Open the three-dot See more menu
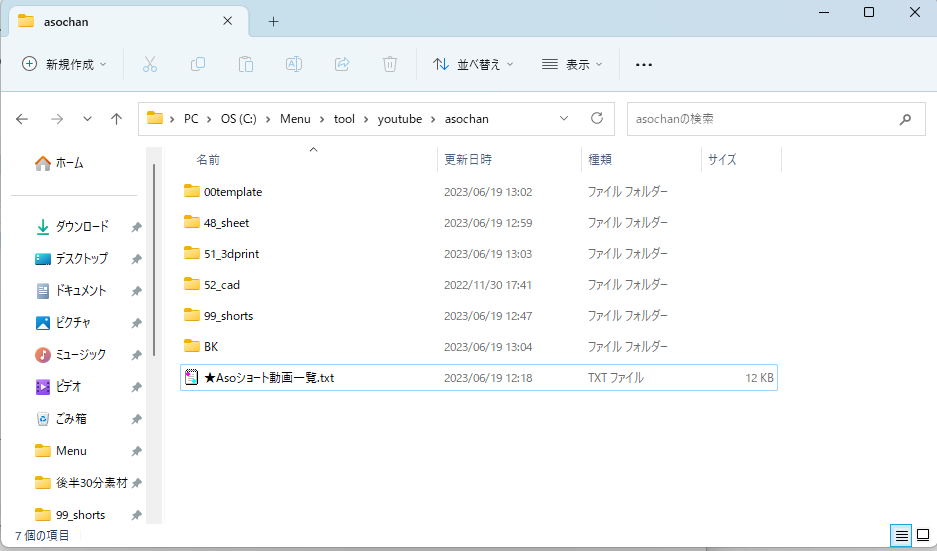937x551 pixels. (644, 65)
